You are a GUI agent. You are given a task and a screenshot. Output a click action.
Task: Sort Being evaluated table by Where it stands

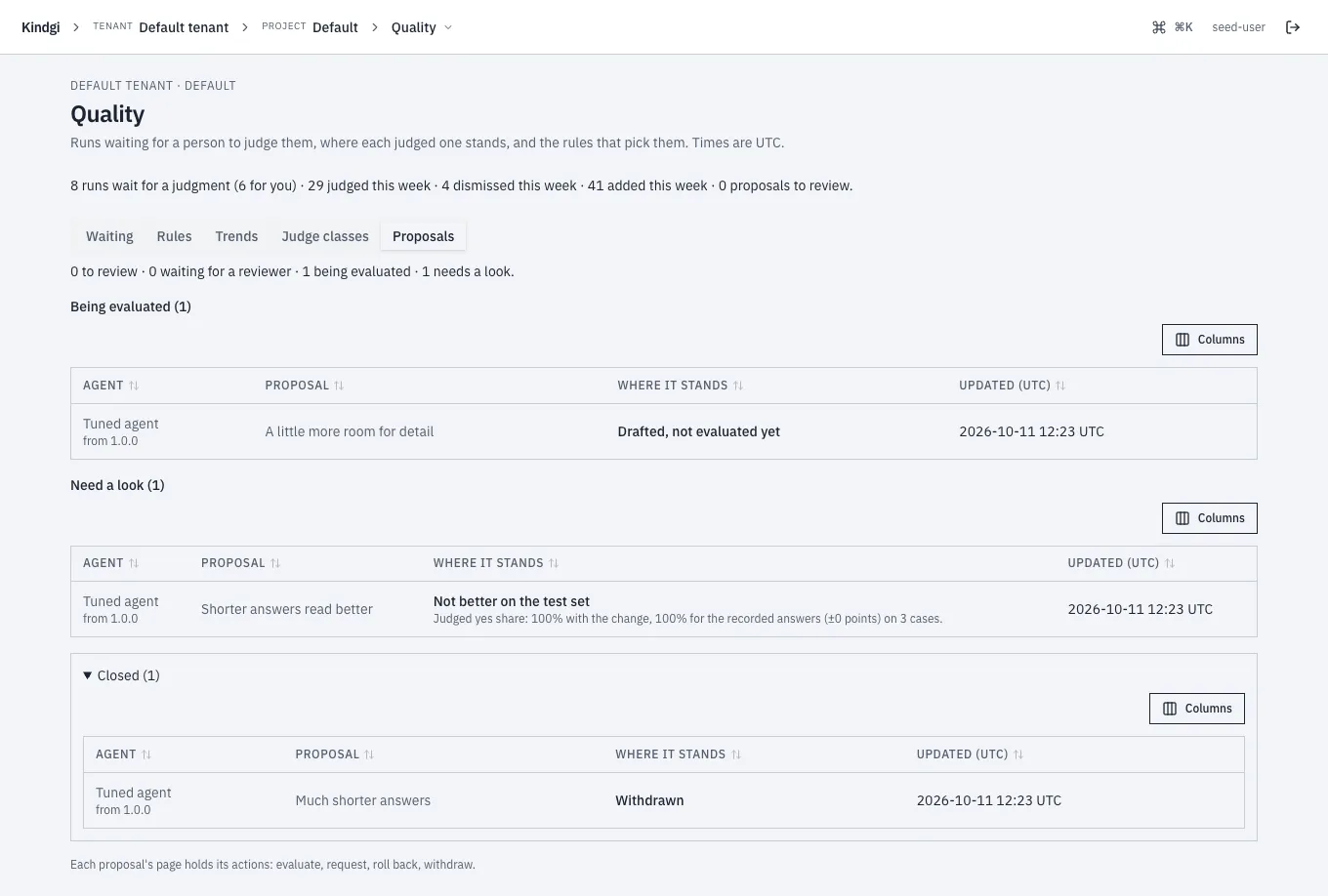click(x=681, y=386)
